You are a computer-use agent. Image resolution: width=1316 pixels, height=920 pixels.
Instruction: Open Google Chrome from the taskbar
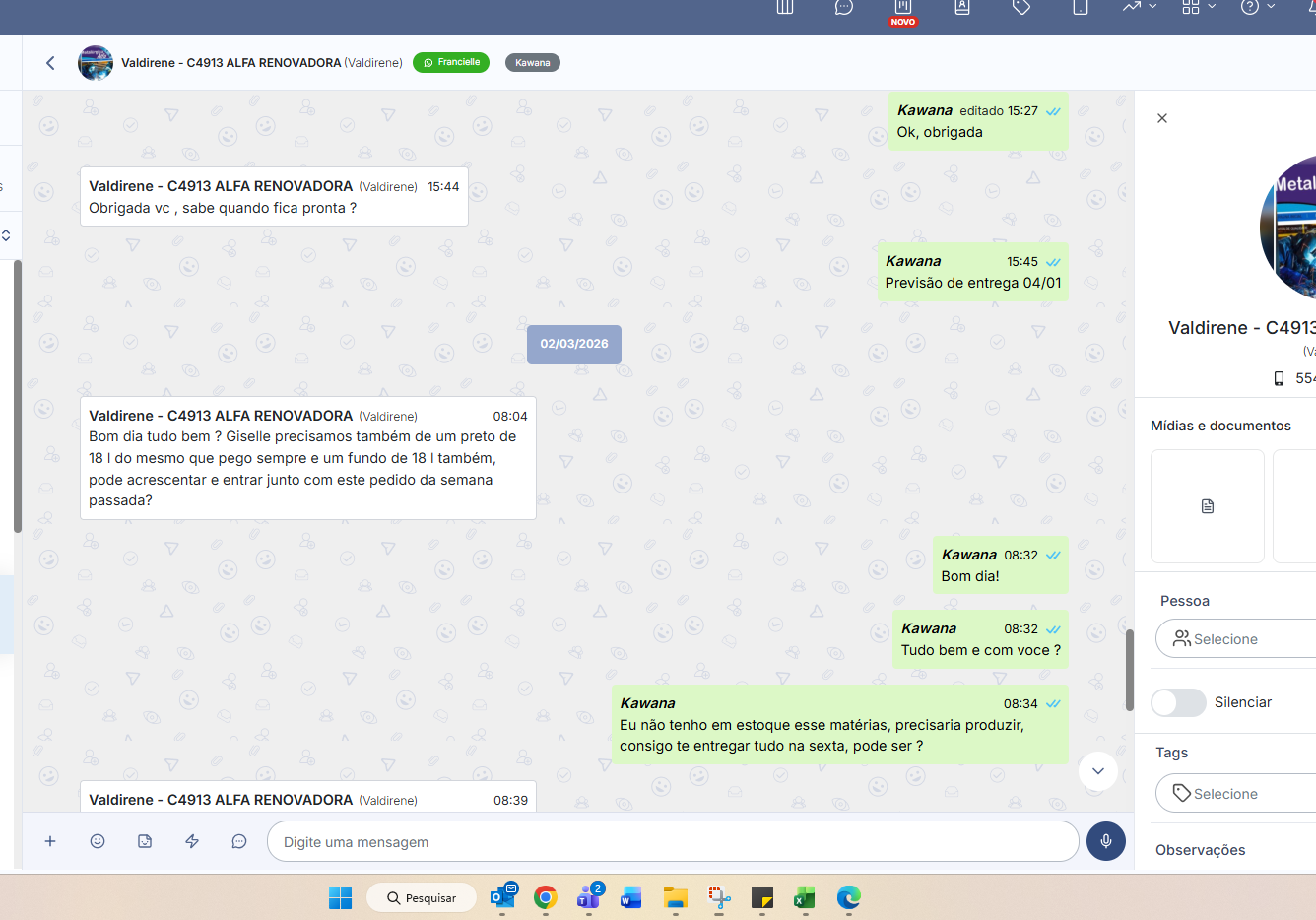(x=546, y=897)
